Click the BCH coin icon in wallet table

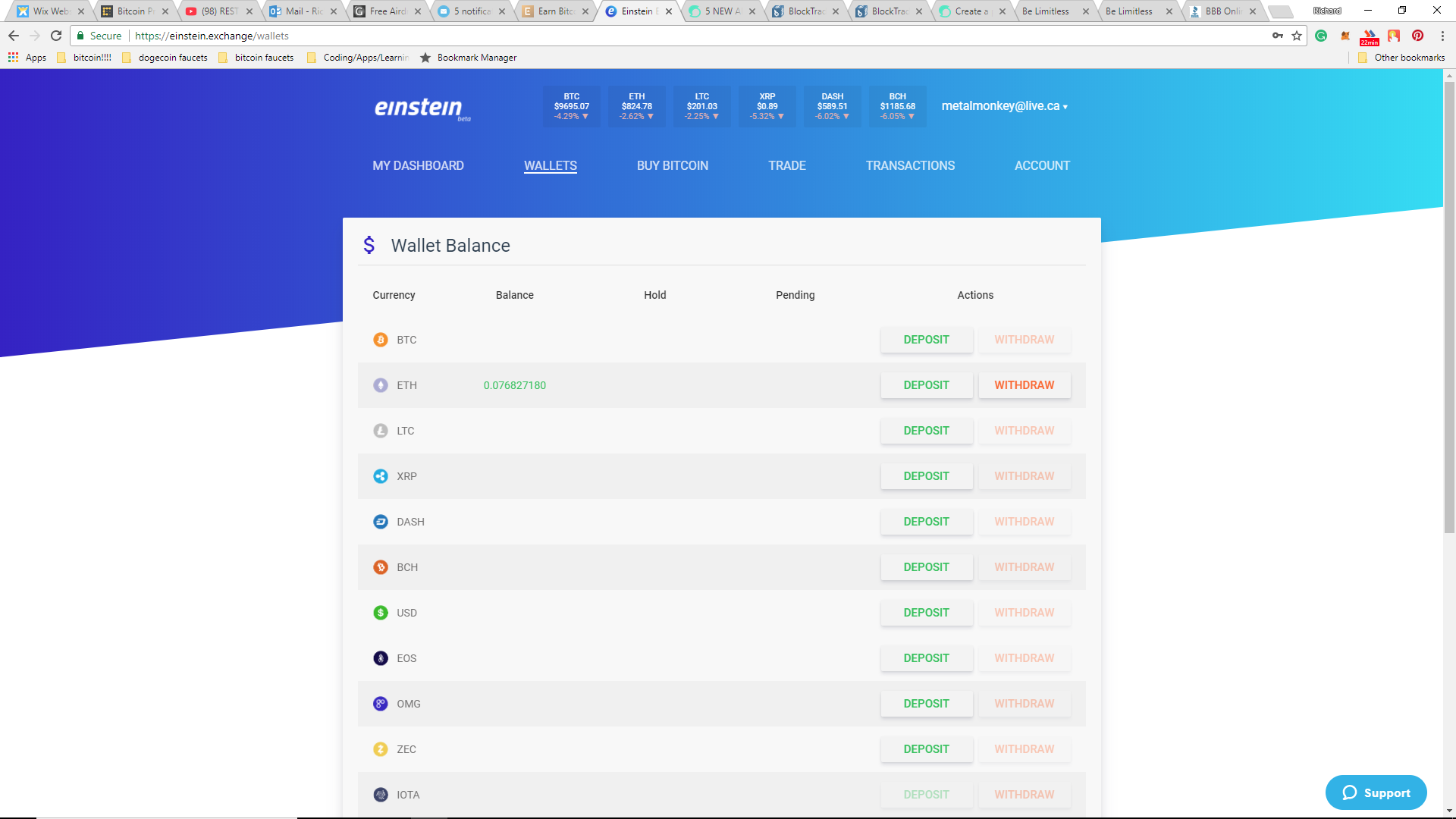click(381, 567)
